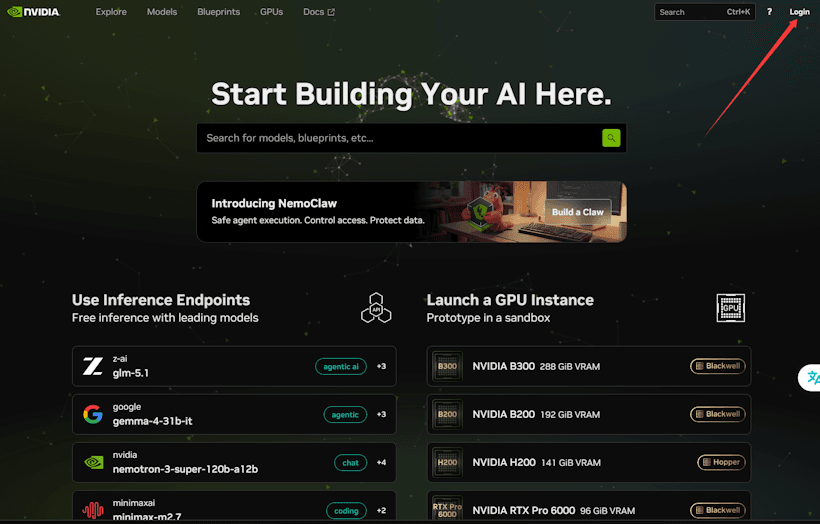Select NVIDIA B200 192 GiB VRAM
820x524 pixels.
tap(589, 414)
